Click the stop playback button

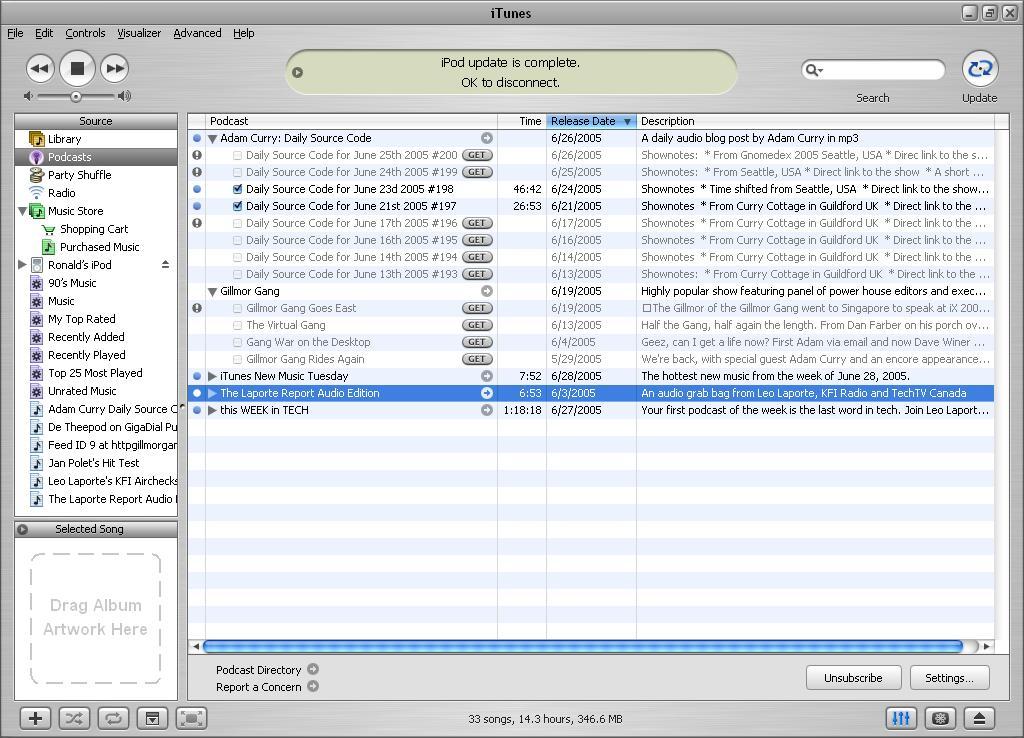tap(77, 68)
